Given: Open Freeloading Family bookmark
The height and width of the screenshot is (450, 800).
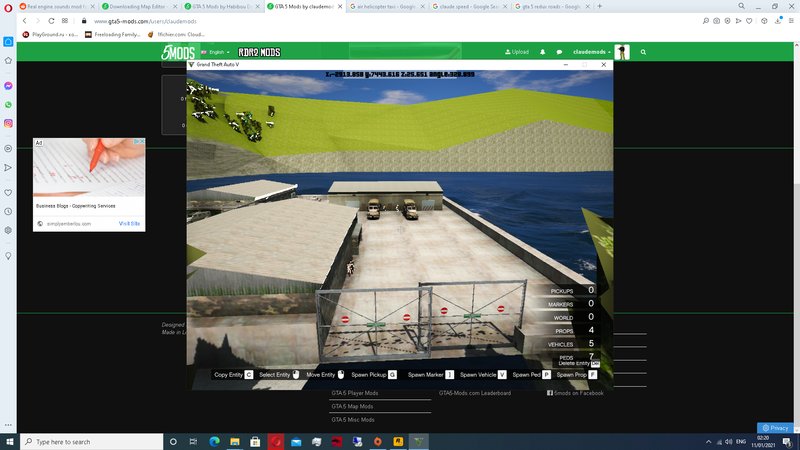Looking at the screenshot, I should [x=113, y=34].
